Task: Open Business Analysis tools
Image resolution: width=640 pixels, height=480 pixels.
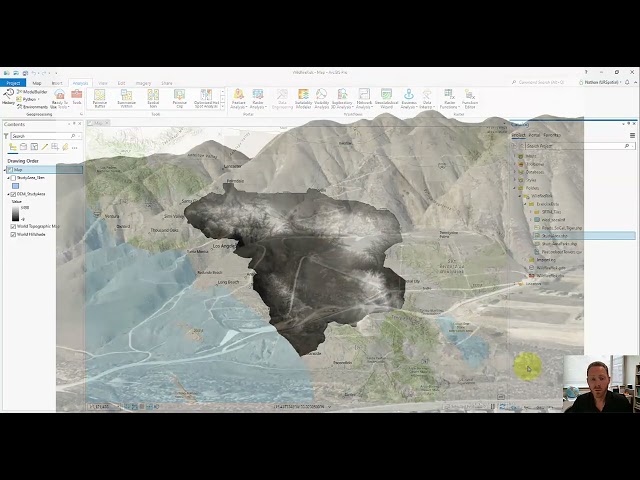Action: click(x=409, y=99)
